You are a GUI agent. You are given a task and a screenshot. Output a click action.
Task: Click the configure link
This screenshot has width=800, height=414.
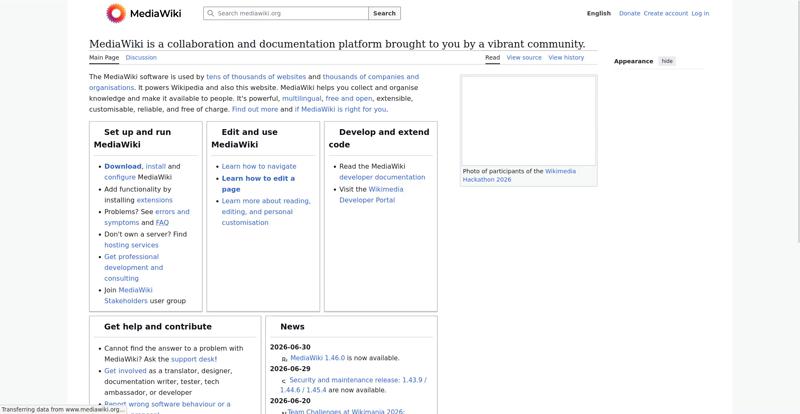click(120, 177)
